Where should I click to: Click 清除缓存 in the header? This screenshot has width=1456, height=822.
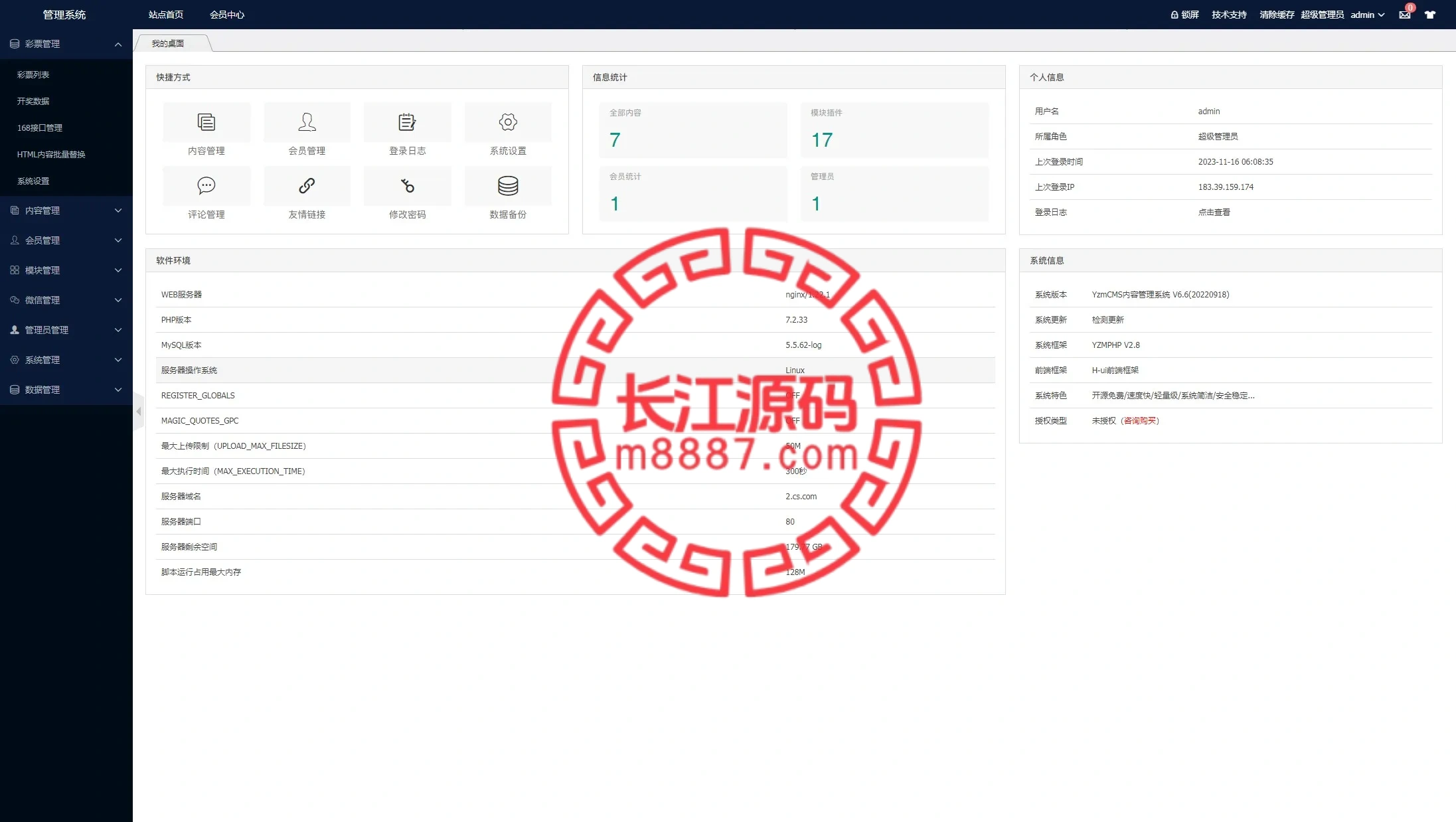pyautogui.click(x=1277, y=15)
